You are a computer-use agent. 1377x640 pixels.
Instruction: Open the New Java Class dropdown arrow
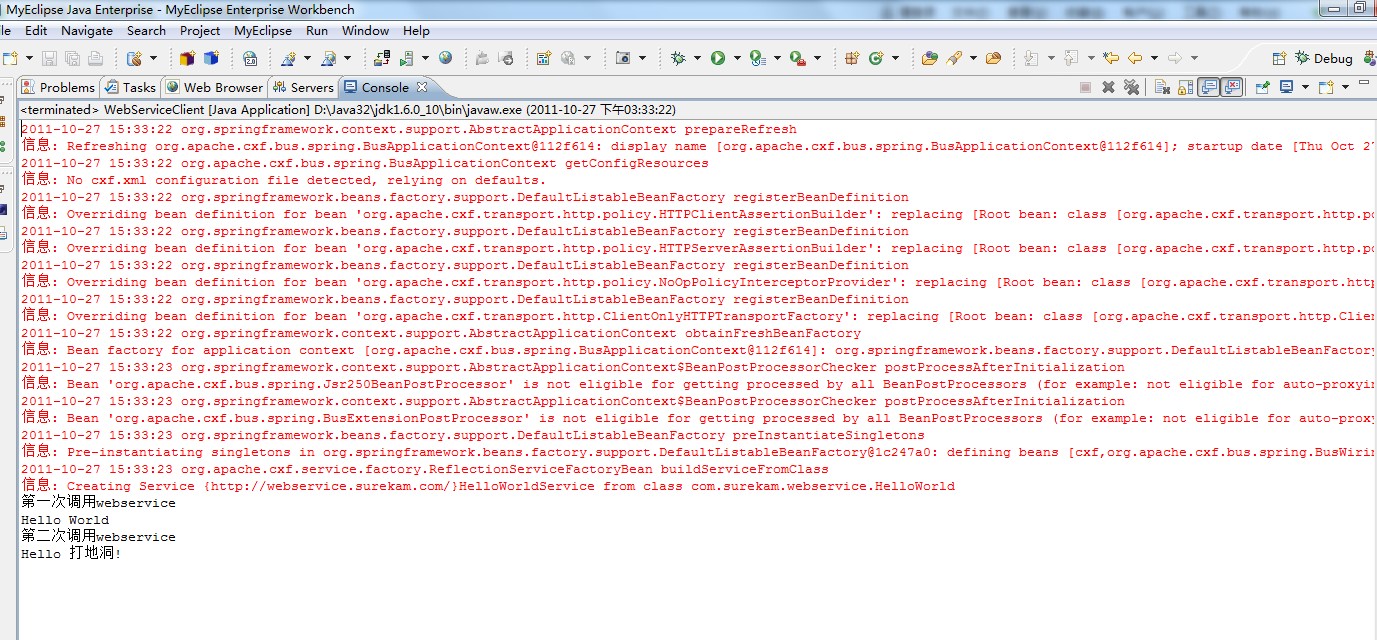tap(895, 58)
